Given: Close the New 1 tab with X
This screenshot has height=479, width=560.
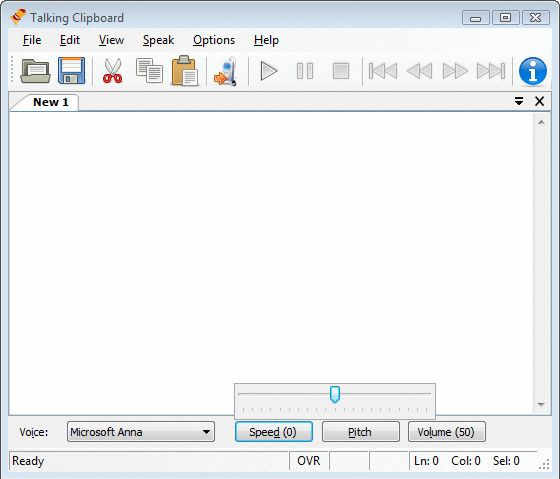Looking at the screenshot, I should [539, 101].
